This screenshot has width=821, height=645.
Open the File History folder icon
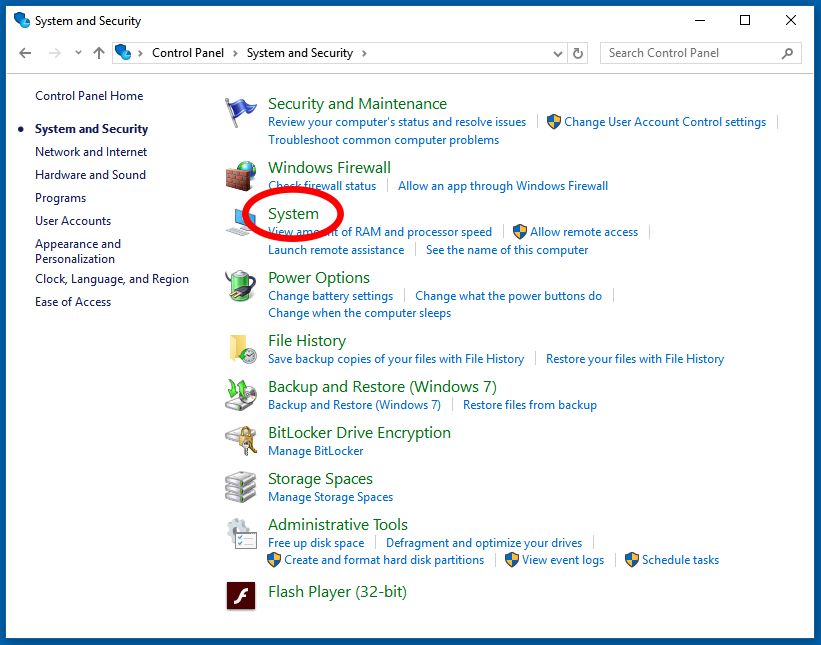[242, 349]
